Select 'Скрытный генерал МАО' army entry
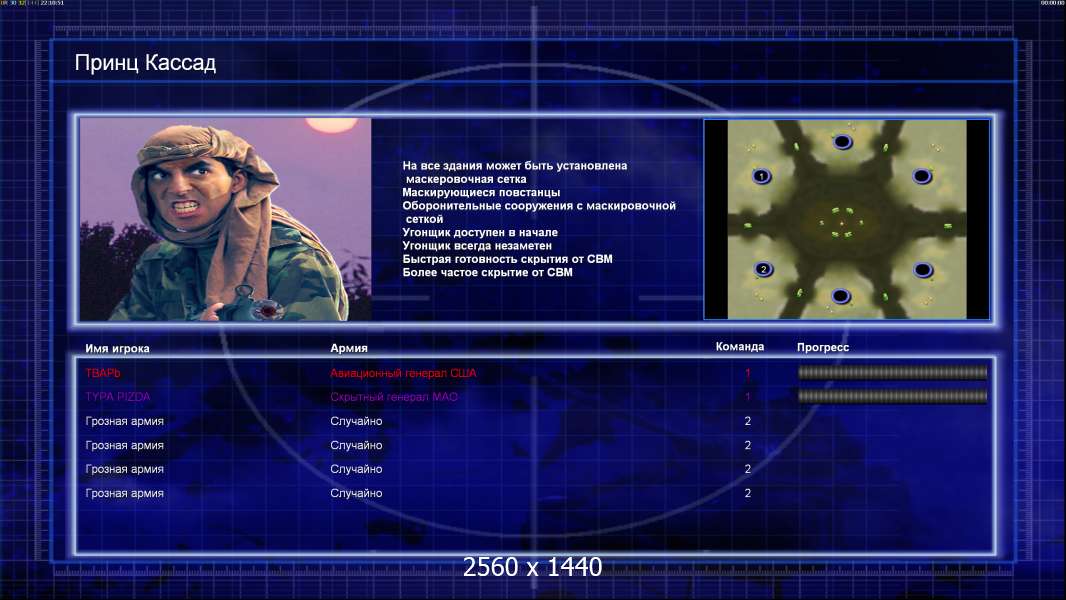This screenshot has height=600, width=1066. point(394,397)
